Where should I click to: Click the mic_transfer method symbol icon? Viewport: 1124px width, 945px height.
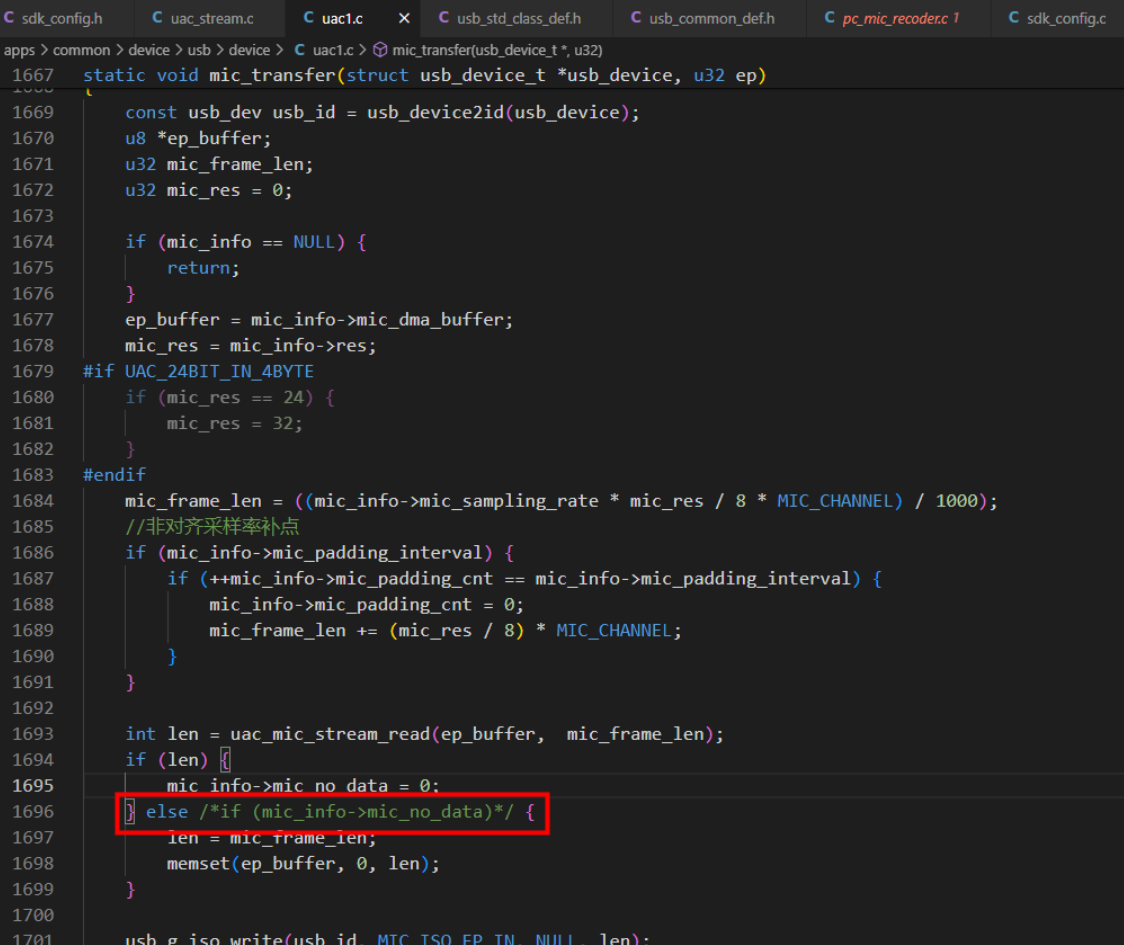pyautogui.click(x=381, y=50)
